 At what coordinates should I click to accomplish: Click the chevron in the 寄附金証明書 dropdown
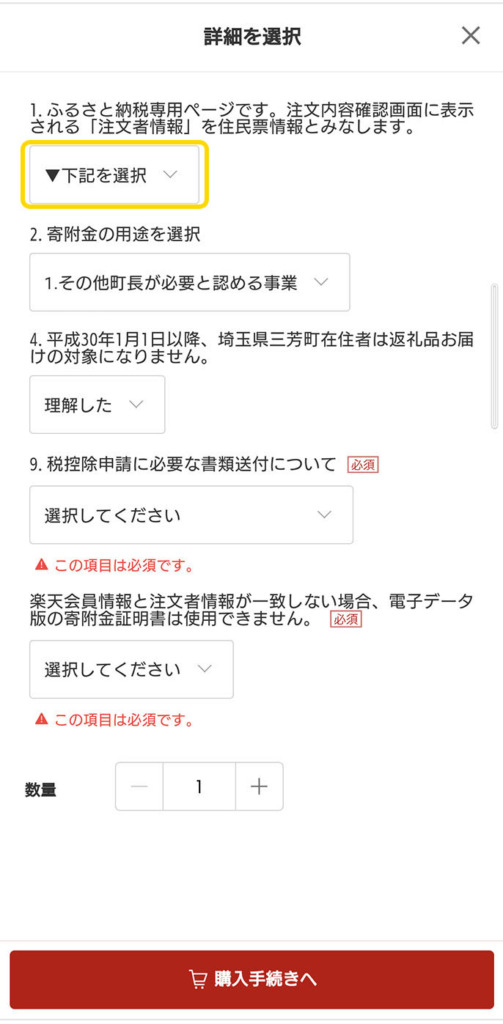[x=204, y=669]
